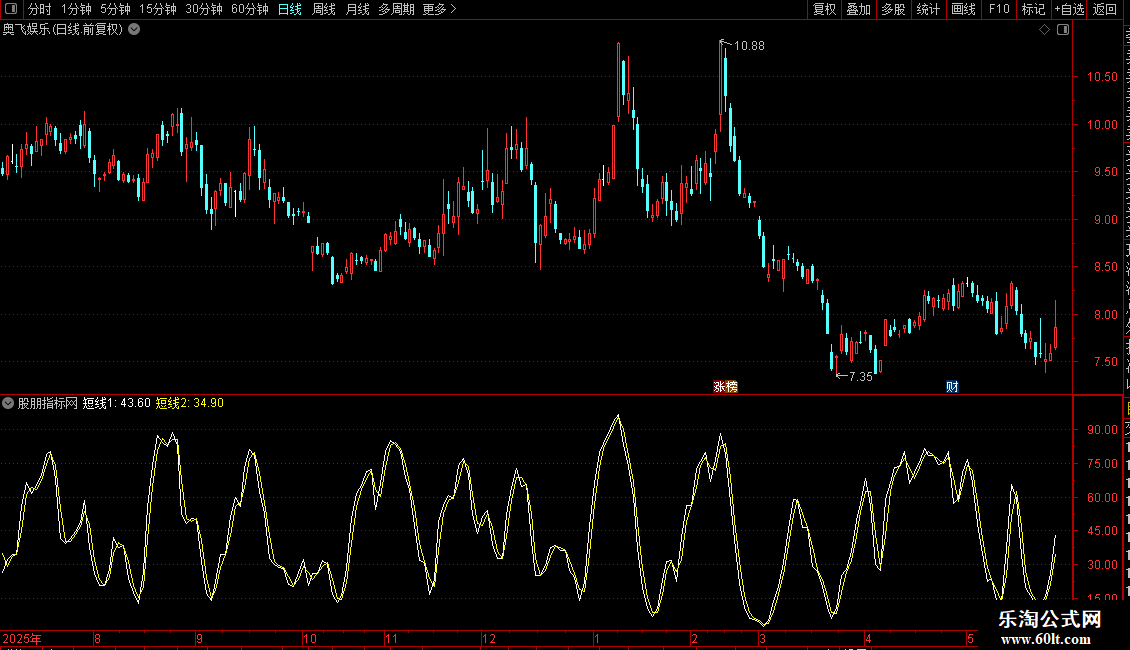Click 奥飞娱乐(日线.前复权) chart title

point(63,30)
